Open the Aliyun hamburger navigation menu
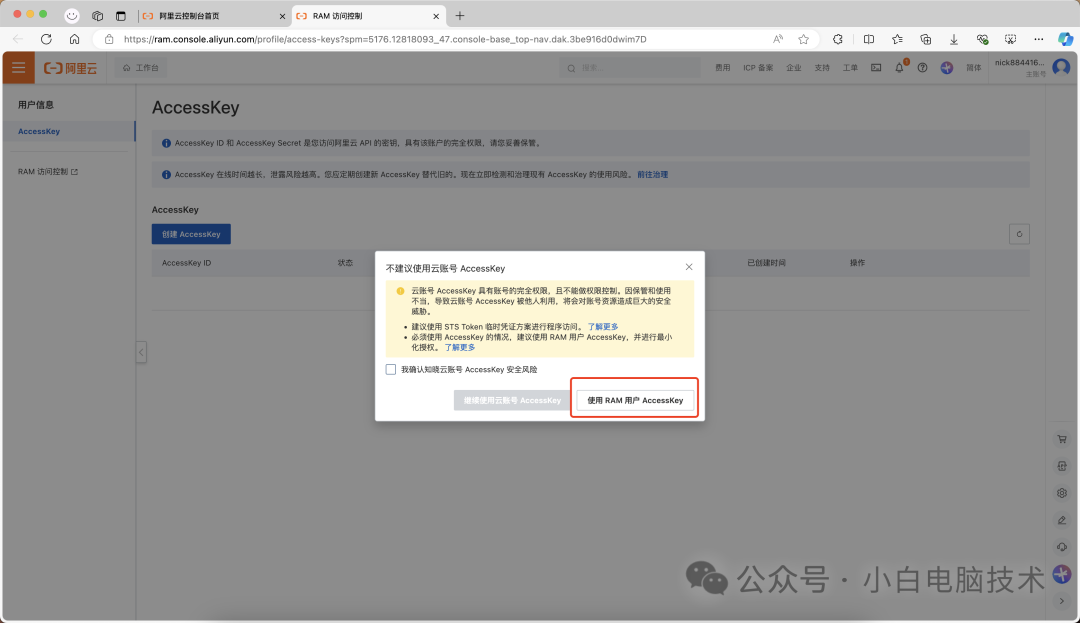Screen dimensions: 1080x623 [19, 67]
